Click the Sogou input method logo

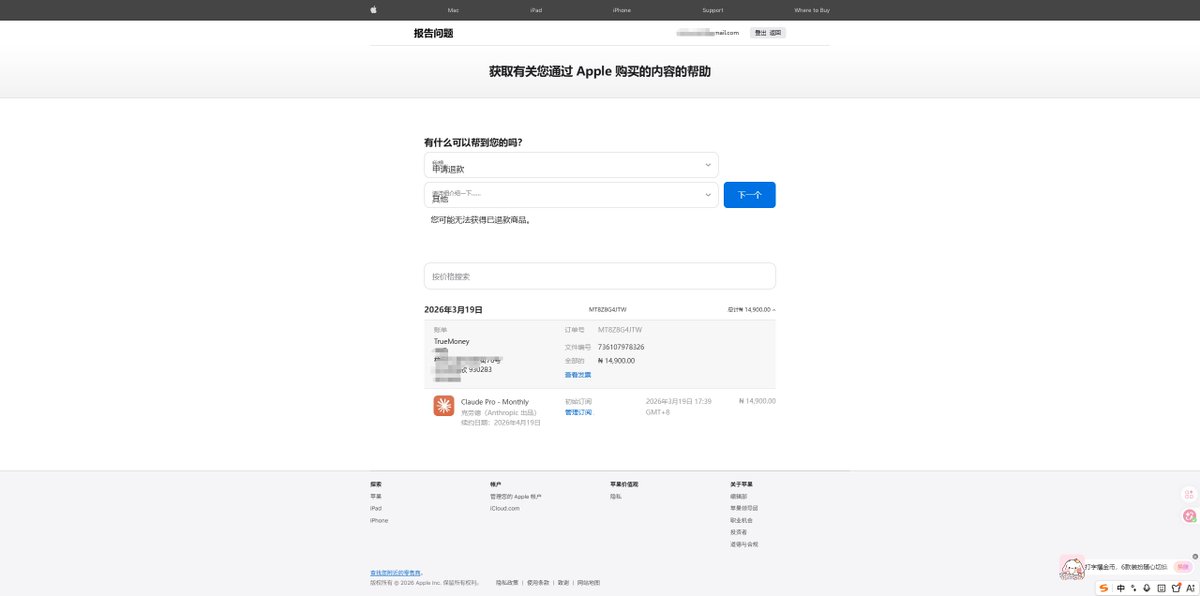click(1102, 588)
